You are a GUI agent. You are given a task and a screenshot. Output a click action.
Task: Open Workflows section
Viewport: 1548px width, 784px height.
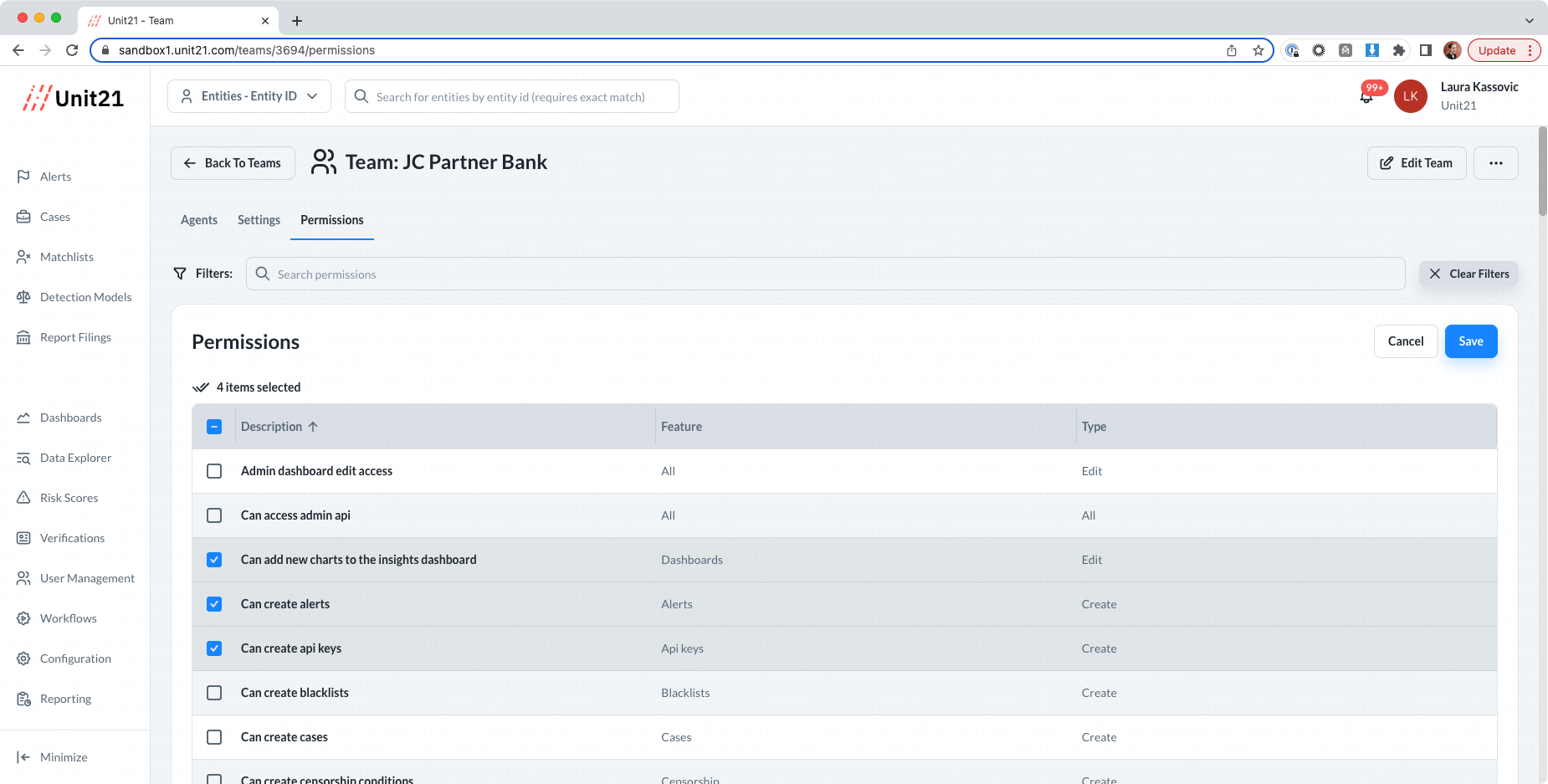(x=68, y=618)
